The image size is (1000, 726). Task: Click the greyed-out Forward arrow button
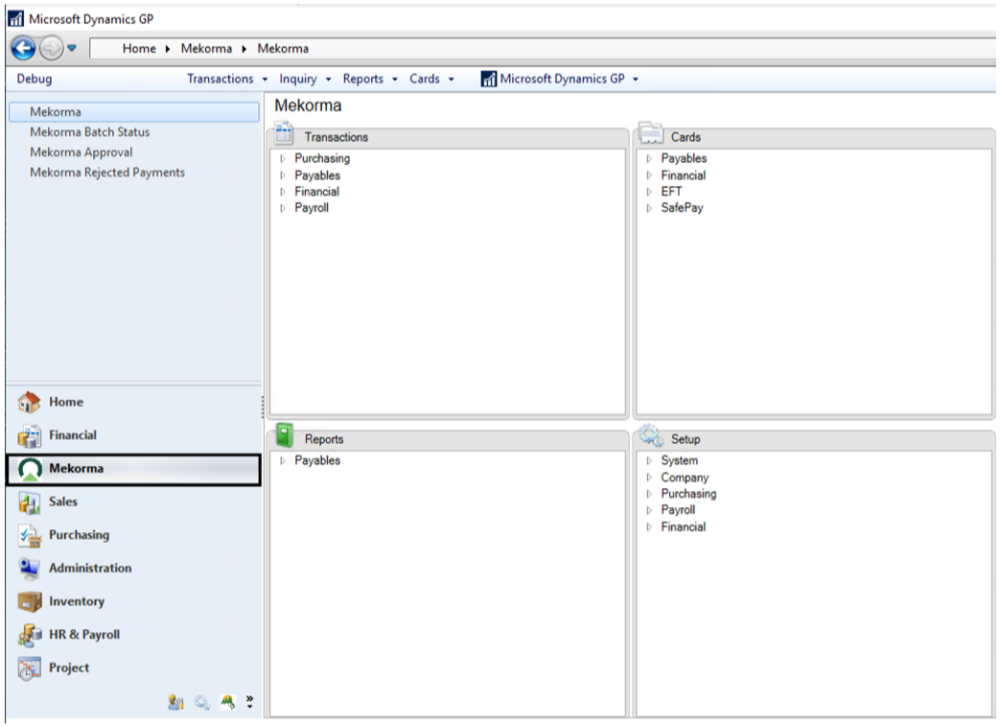(x=51, y=48)
